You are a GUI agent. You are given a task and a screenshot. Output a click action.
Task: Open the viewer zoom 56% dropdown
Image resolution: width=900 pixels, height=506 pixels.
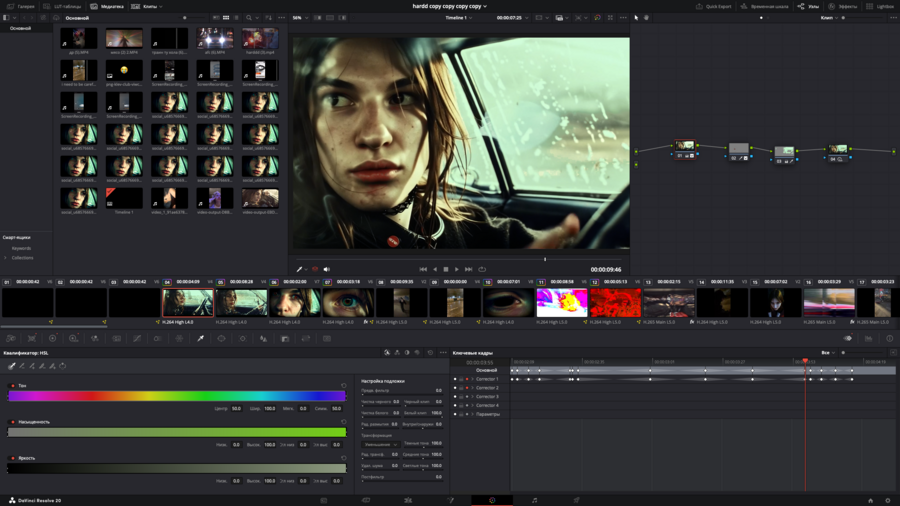click(300, 18)
